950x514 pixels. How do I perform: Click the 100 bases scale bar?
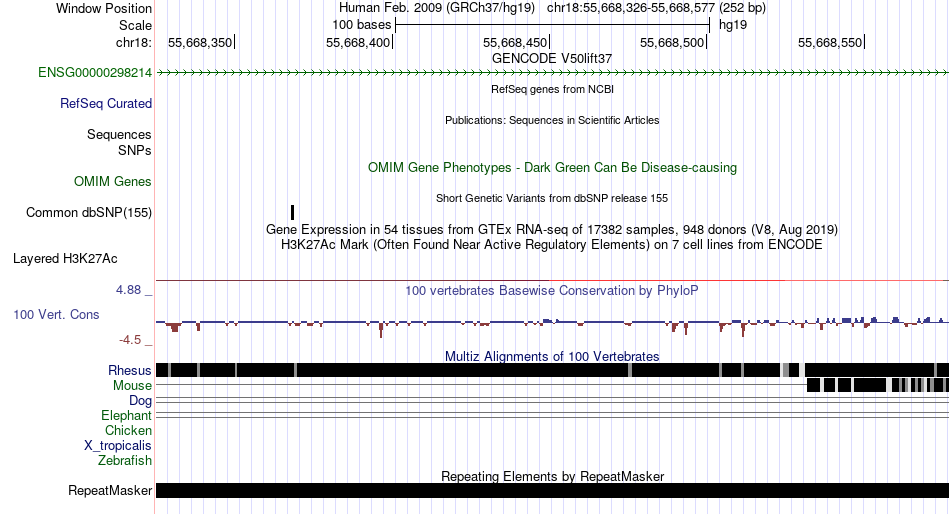pos(552,25)
